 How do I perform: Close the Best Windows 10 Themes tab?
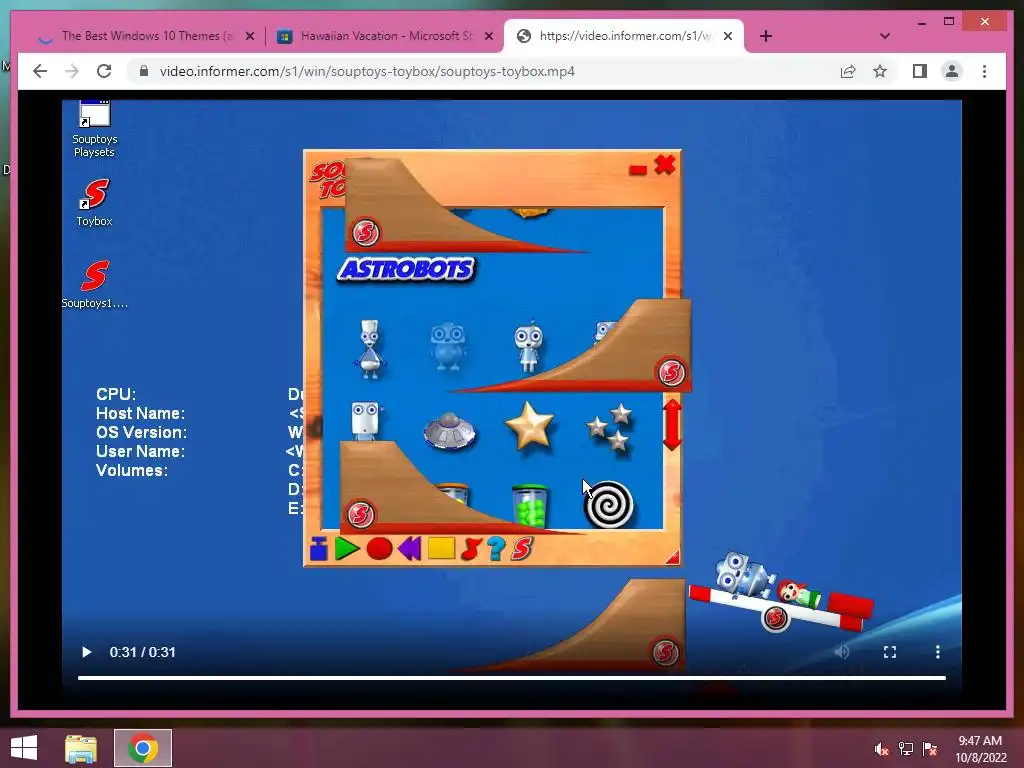249,37
